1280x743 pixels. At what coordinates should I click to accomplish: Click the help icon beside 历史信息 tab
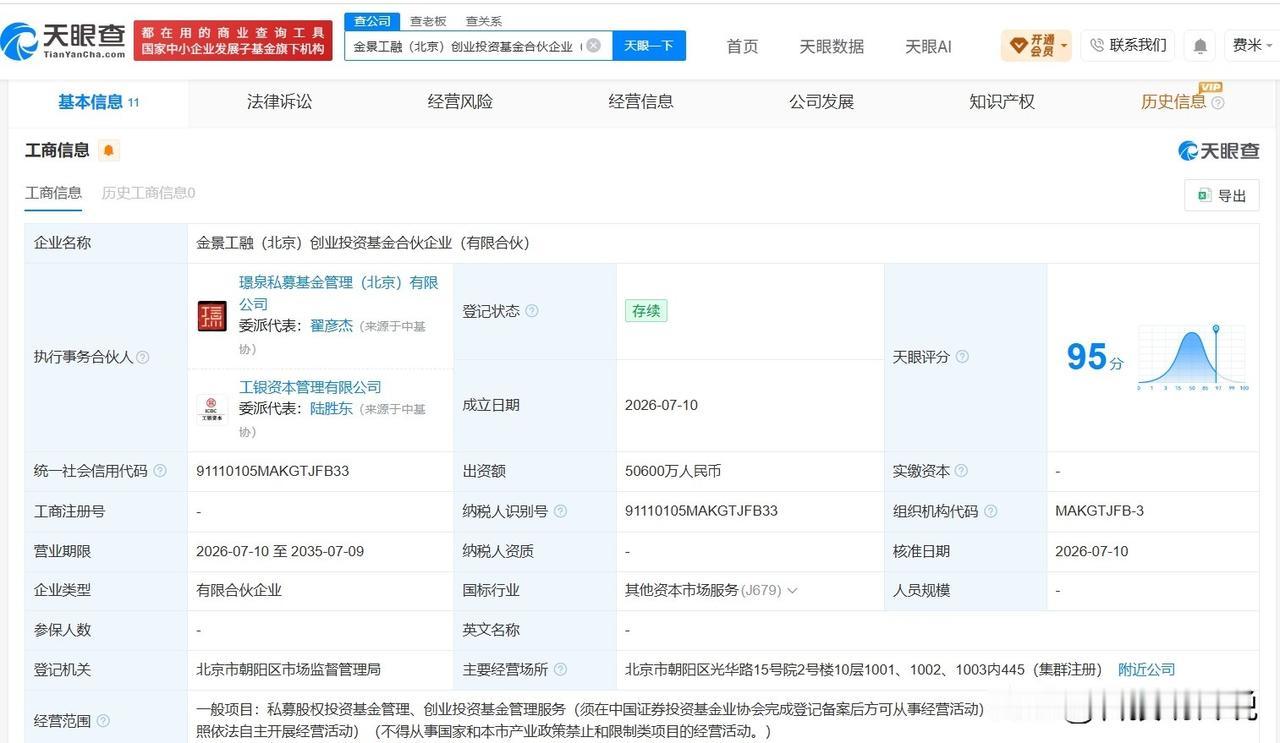1217,103
